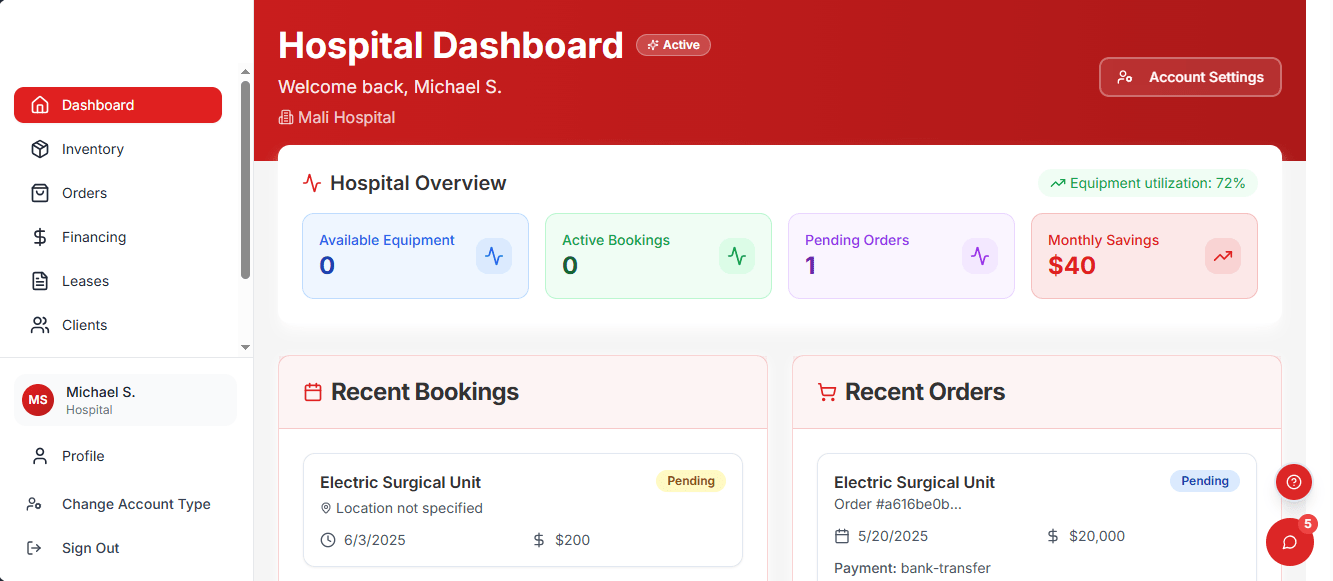Click the MS user avatar circle
Screen dimensions: 1333x581
tap(38, 400)
